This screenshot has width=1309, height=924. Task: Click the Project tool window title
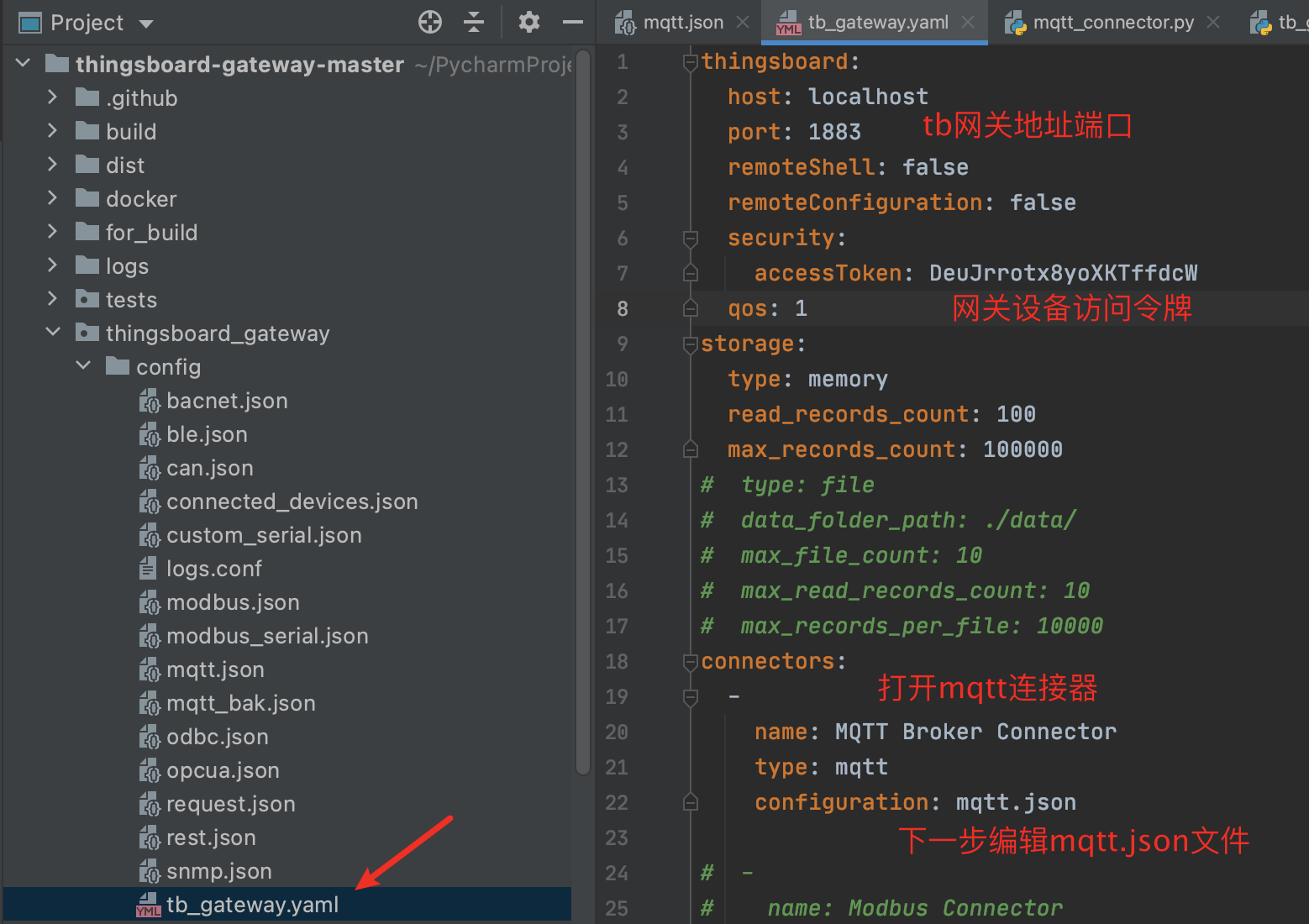87,23
